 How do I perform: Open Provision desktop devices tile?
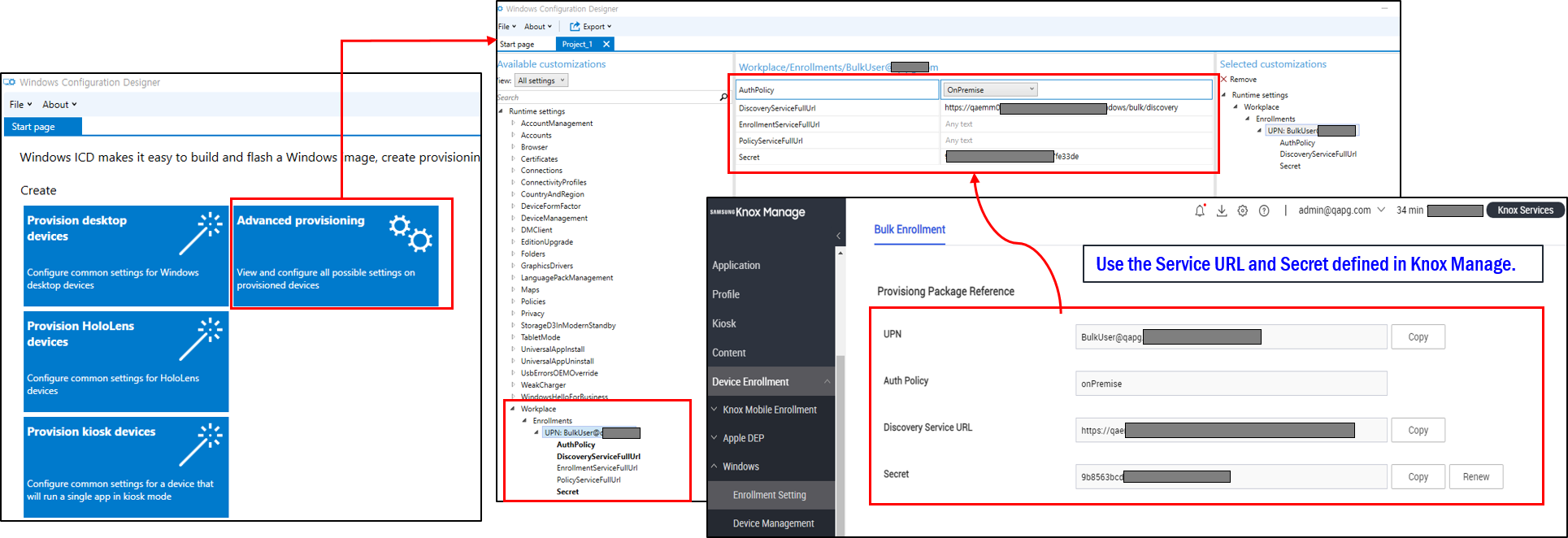[126, 255]
